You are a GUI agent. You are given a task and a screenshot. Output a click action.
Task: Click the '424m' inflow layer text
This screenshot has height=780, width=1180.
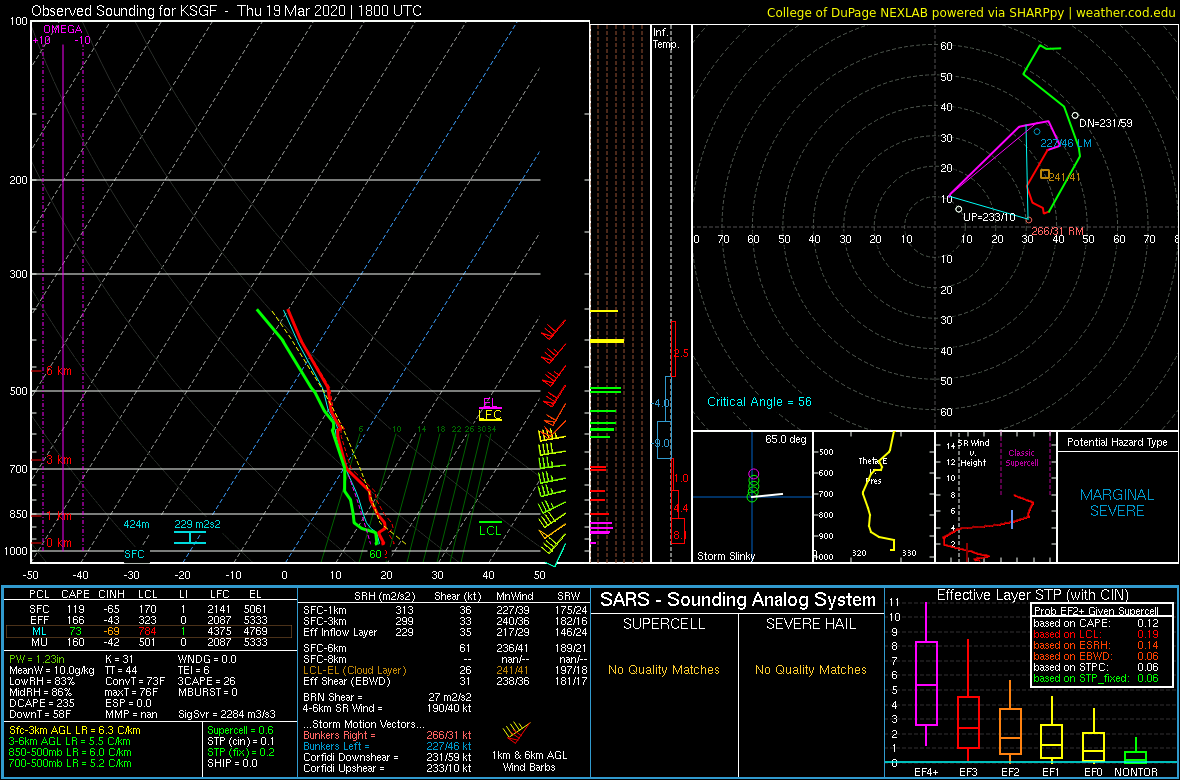pyautogui.click(x=137, y=524)
